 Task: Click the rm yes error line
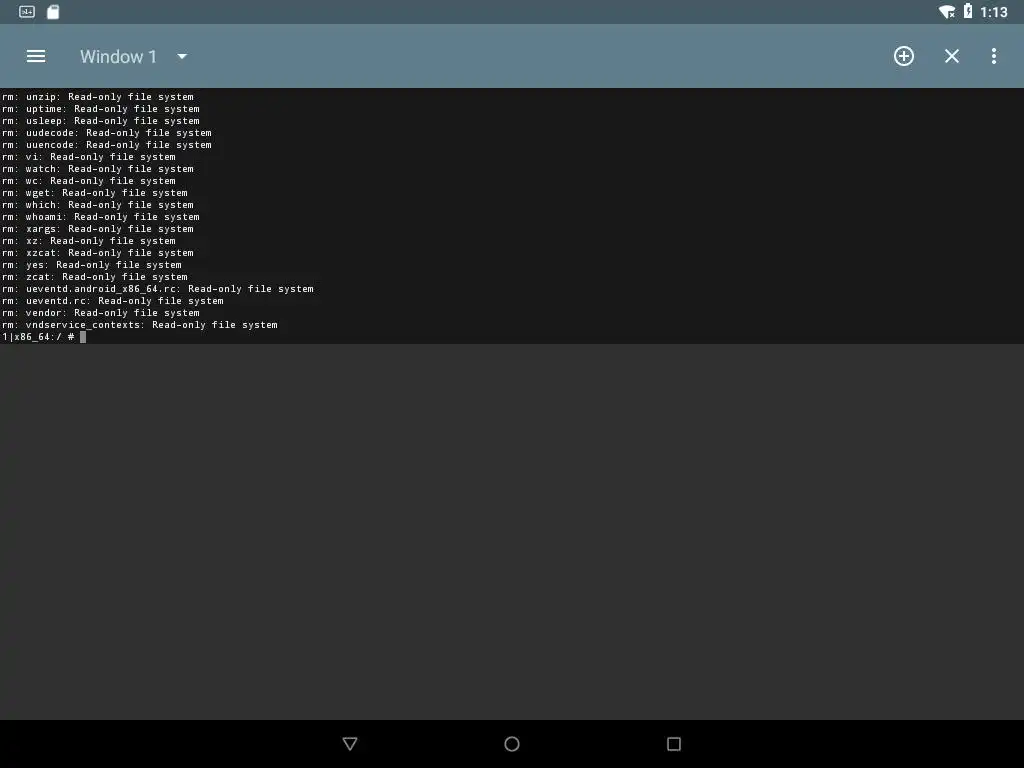click(x=92, y=264)
